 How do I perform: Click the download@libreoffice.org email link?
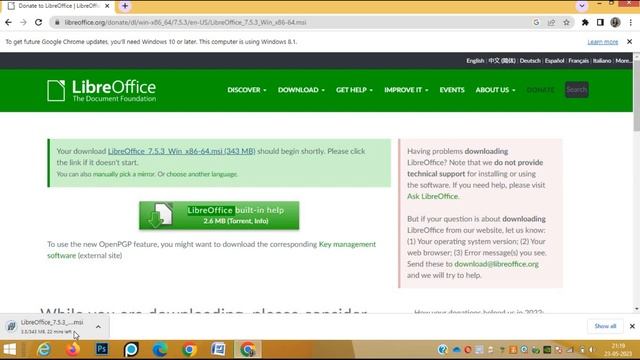pos(496,264)
